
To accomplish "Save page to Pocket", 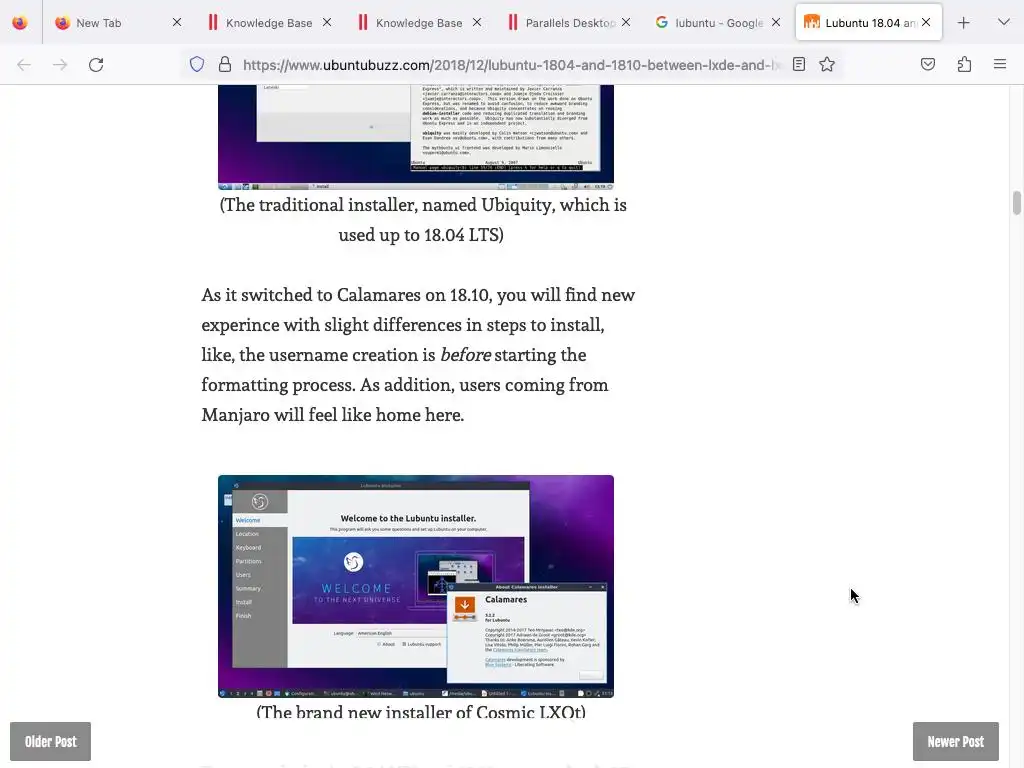I will (927, 65).
